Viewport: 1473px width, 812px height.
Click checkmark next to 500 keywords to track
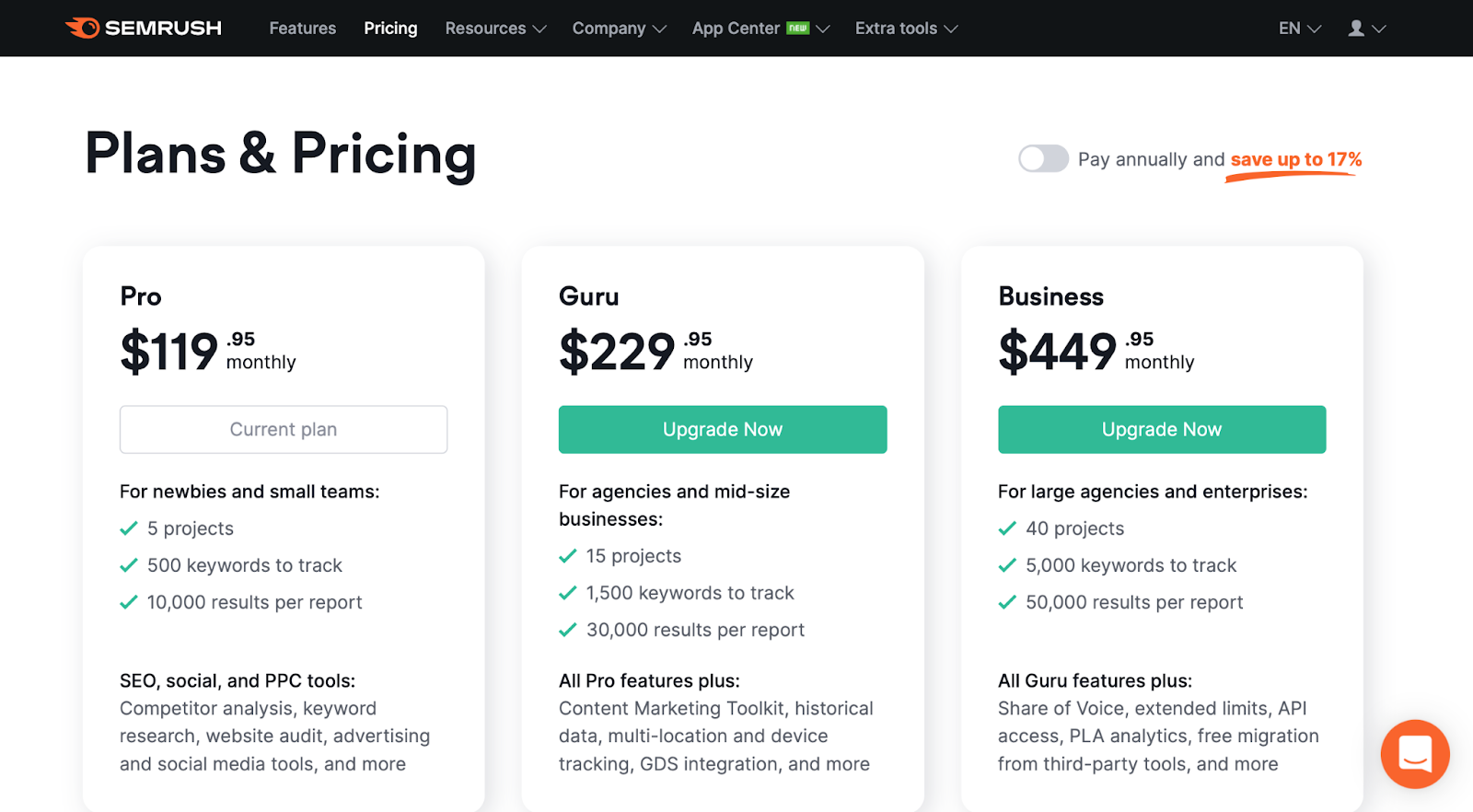point(129,565)
